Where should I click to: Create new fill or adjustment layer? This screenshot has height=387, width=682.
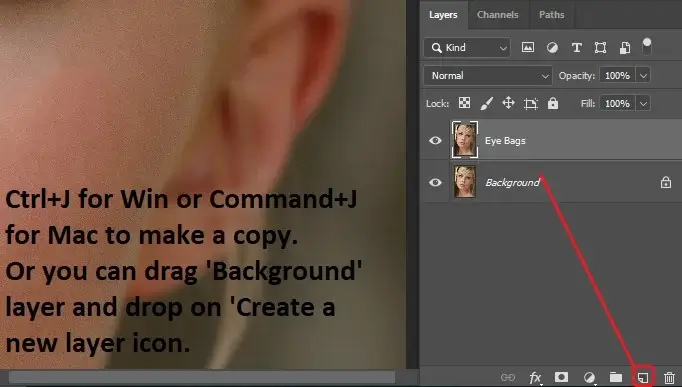[589, 377]
